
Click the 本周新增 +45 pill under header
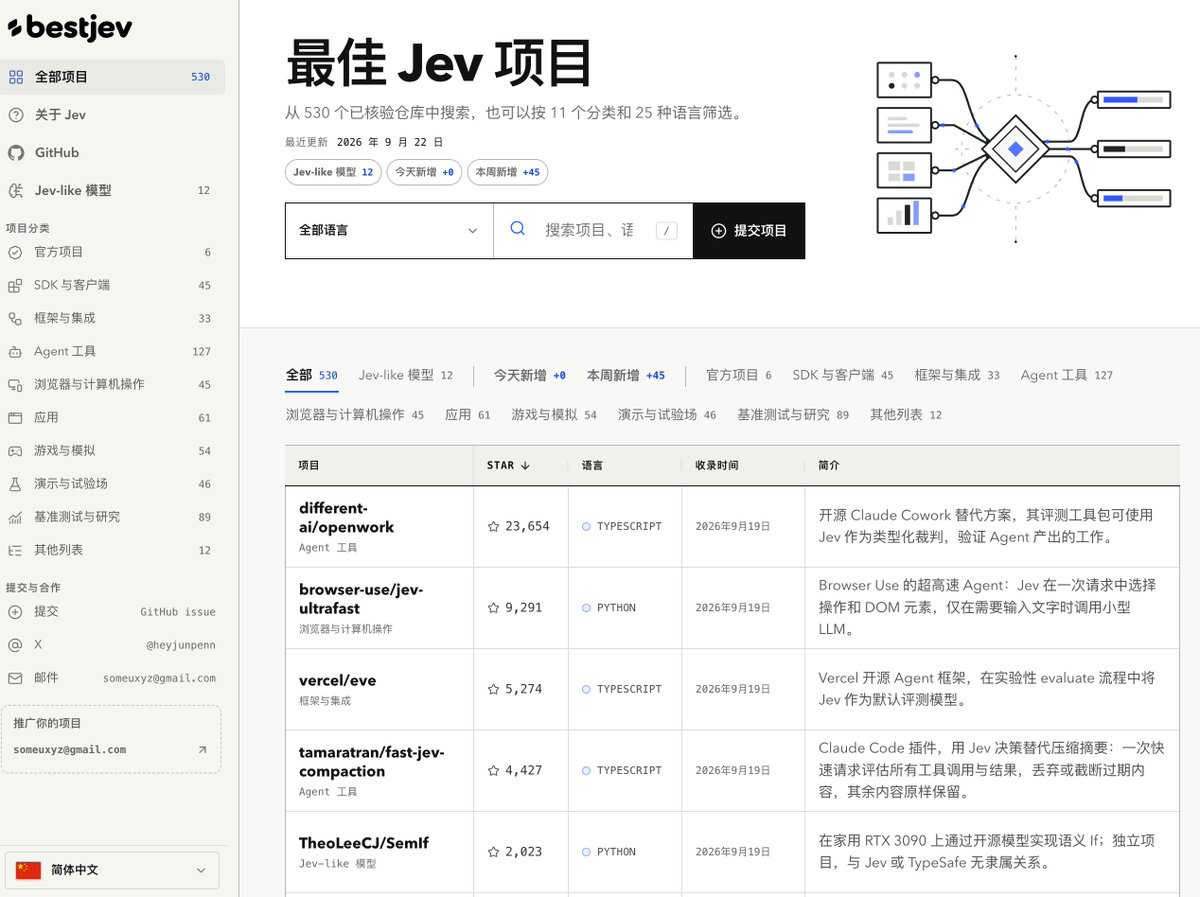[x=507, y=172]
